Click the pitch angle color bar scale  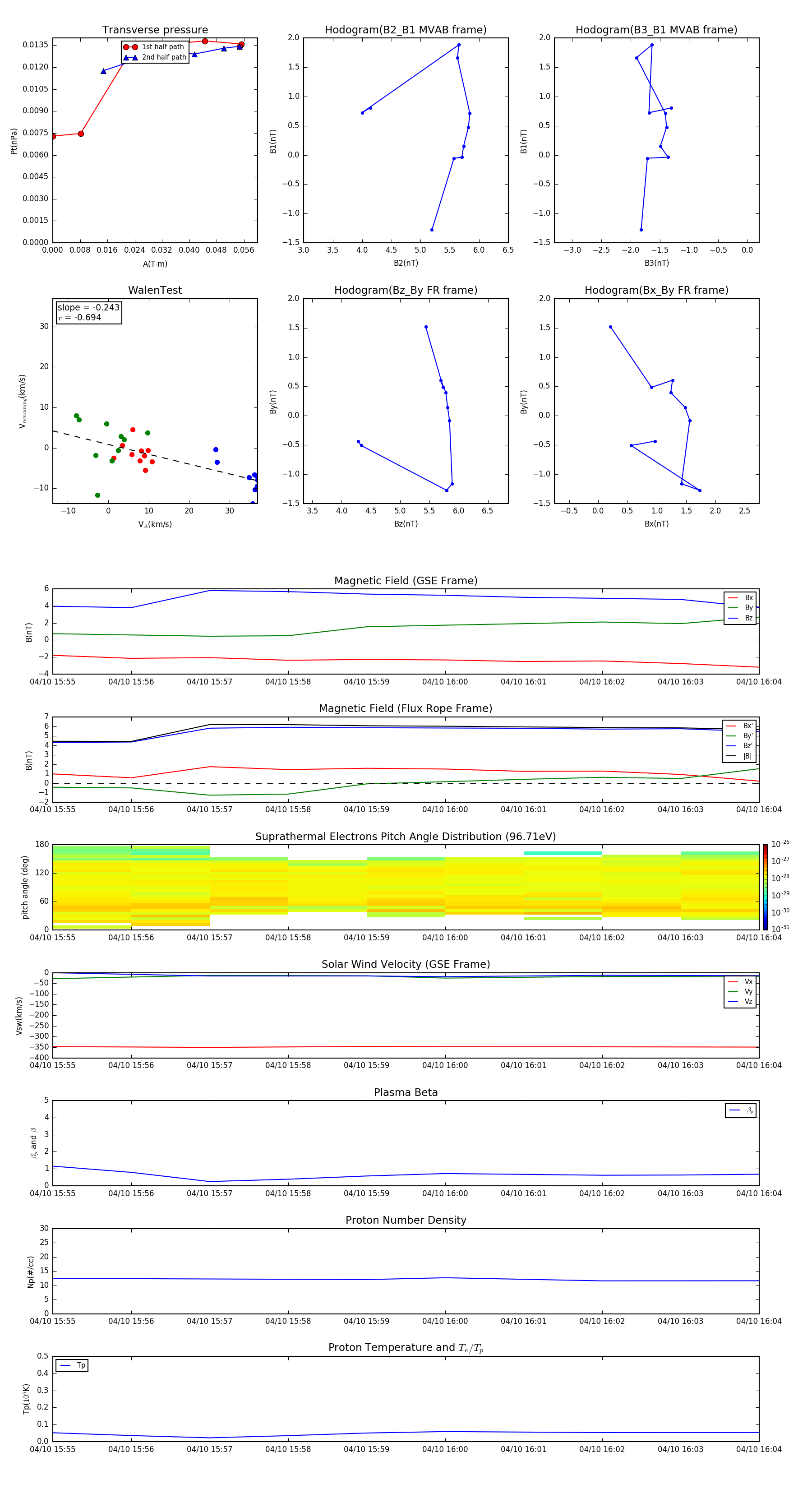[765, 887]
